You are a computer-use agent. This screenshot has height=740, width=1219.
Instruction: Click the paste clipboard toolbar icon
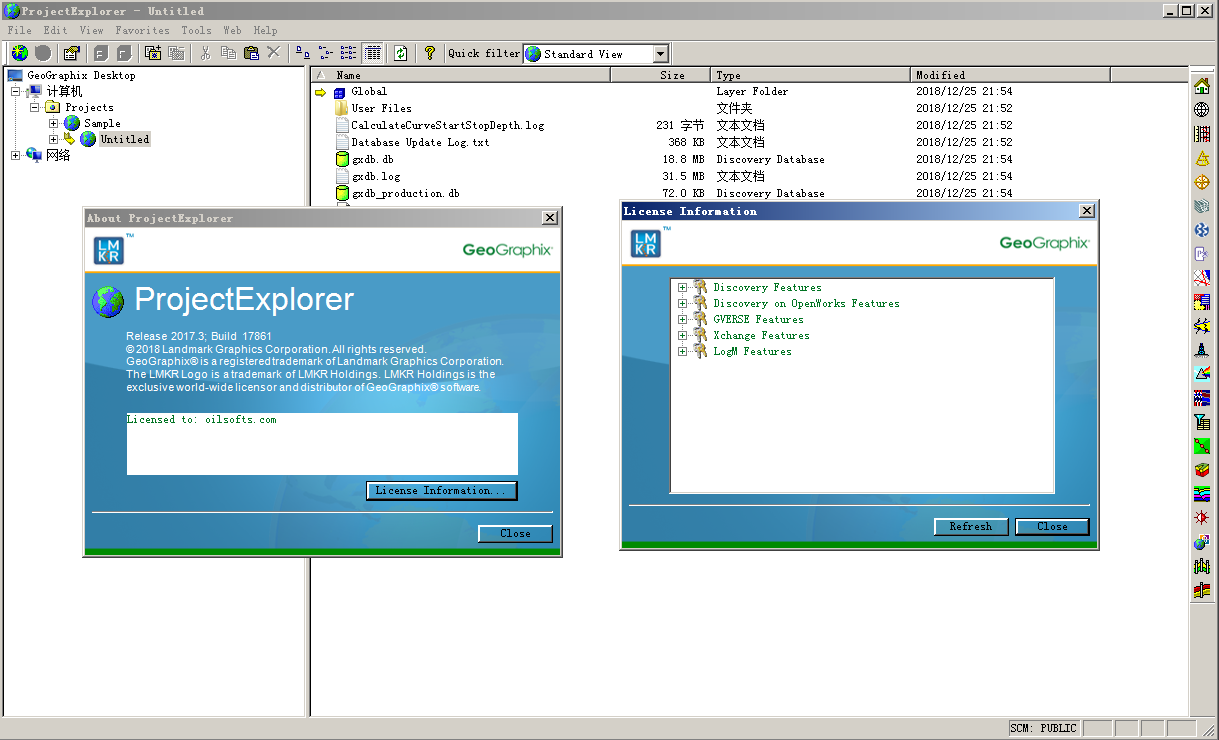tap(251, 53)
